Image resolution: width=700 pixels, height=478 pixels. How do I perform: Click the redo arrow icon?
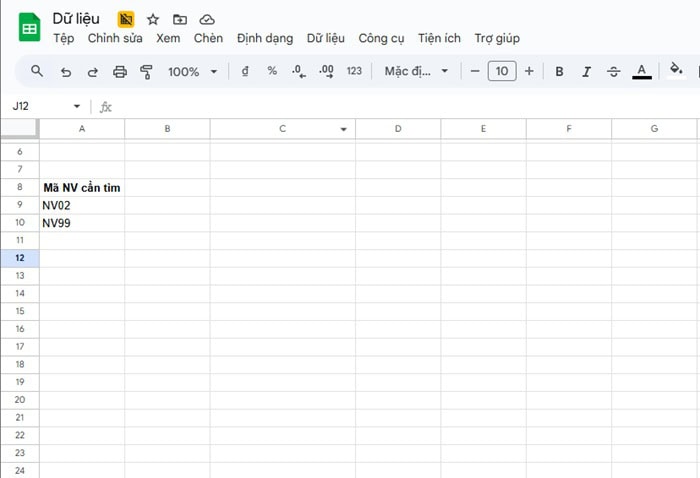(93, 71)
